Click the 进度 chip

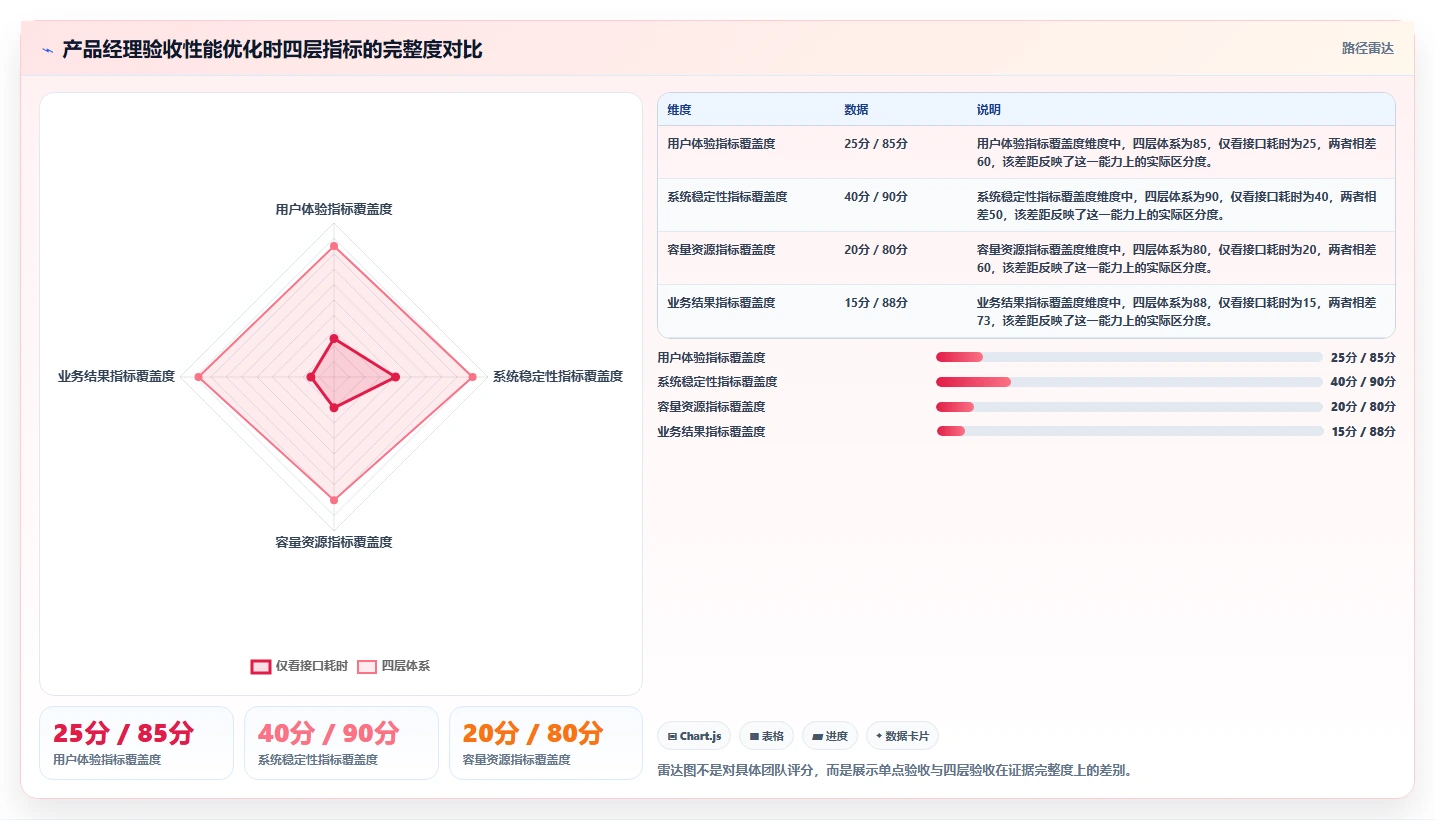830,736
